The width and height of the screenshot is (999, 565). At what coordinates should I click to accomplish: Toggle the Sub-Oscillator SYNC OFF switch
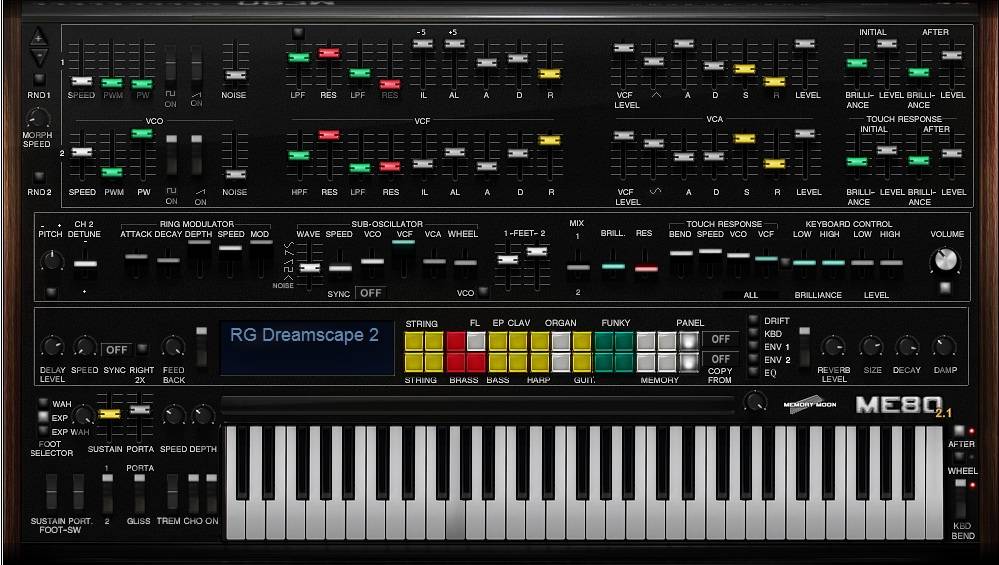(371, 293)
